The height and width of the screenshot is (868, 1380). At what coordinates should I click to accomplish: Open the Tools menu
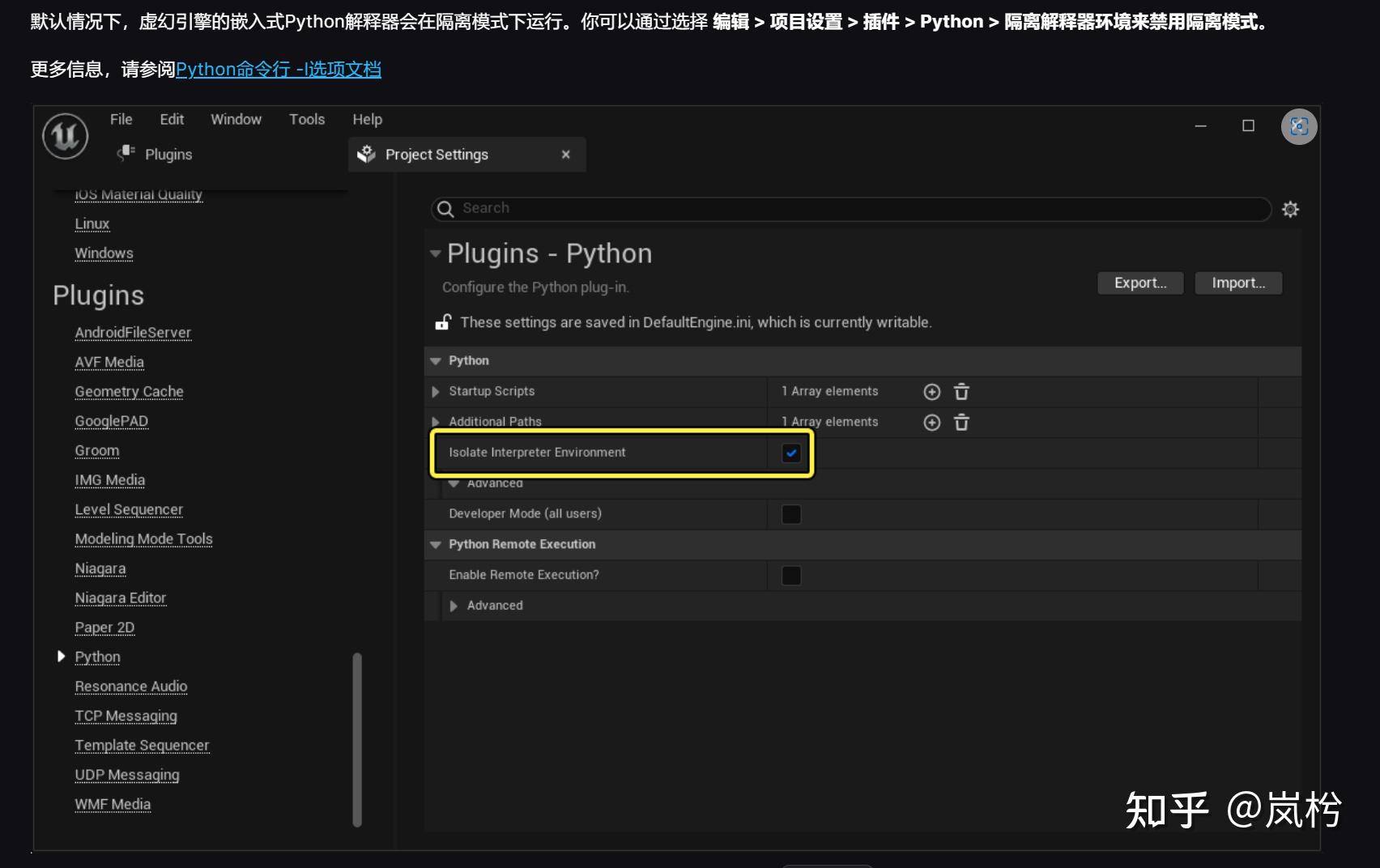click(307, 119)
